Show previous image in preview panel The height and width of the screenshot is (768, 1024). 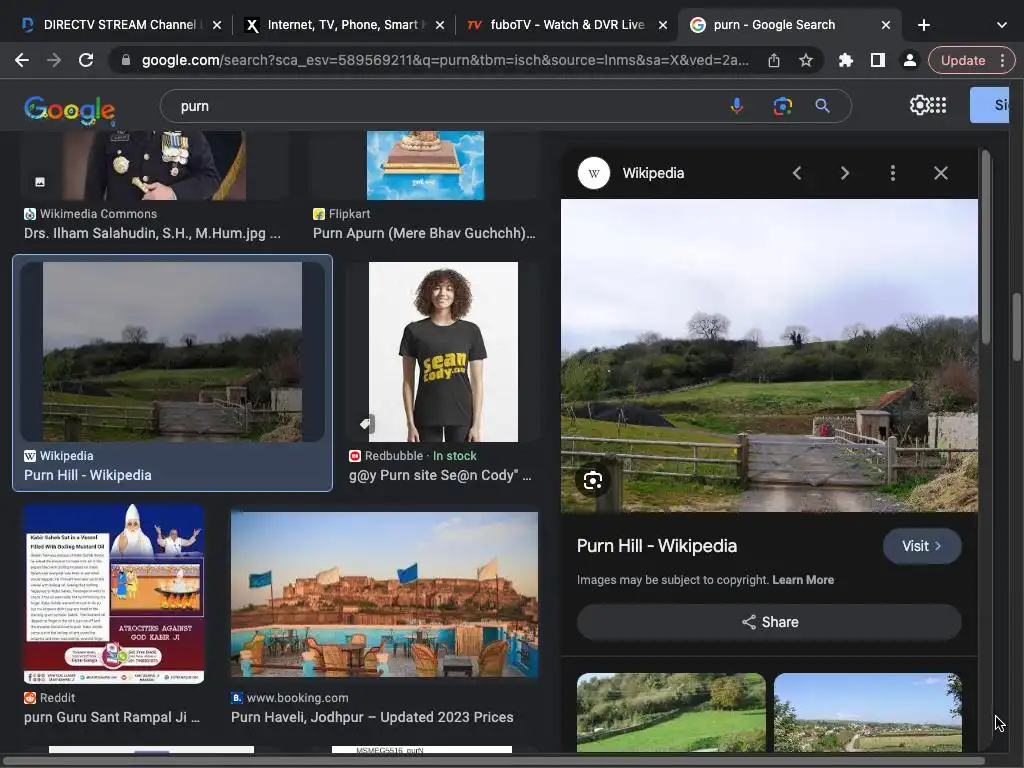click(797, 173)
